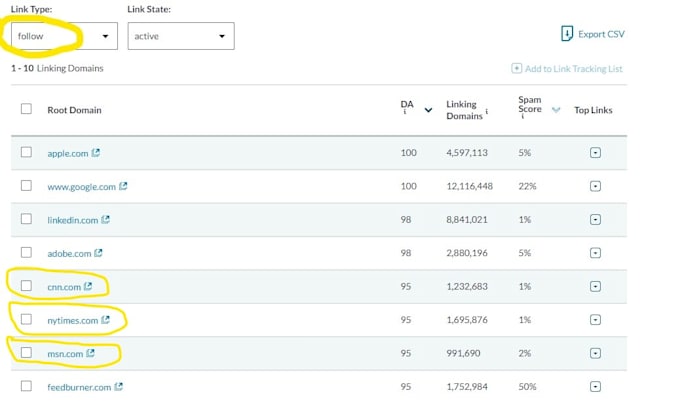This screenshot has height=401, width=680.
Task: Open the feedburner.com domain link
Action: tap(79, 387)
